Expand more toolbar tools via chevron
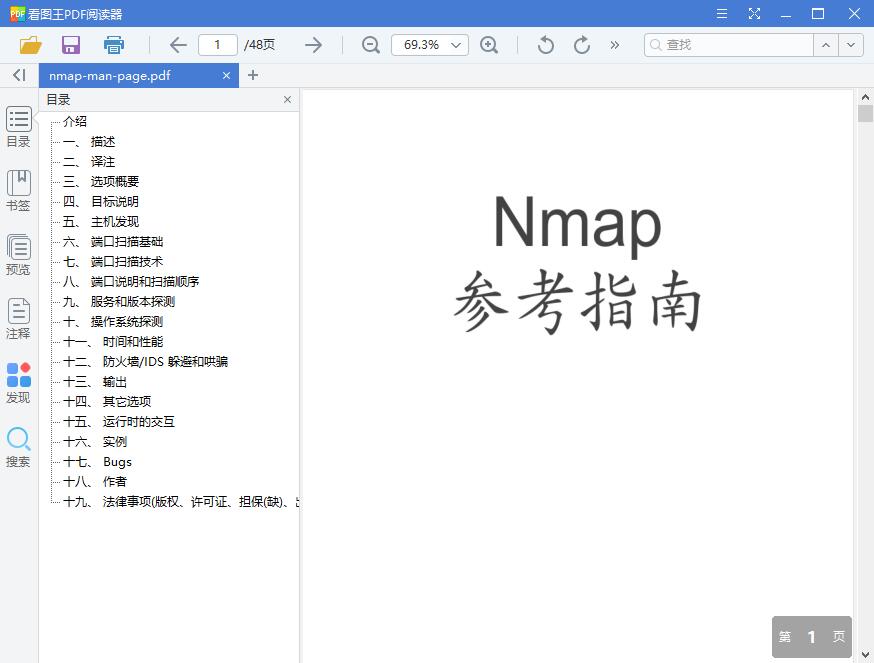The image size is (874, 663). point(614,44)
